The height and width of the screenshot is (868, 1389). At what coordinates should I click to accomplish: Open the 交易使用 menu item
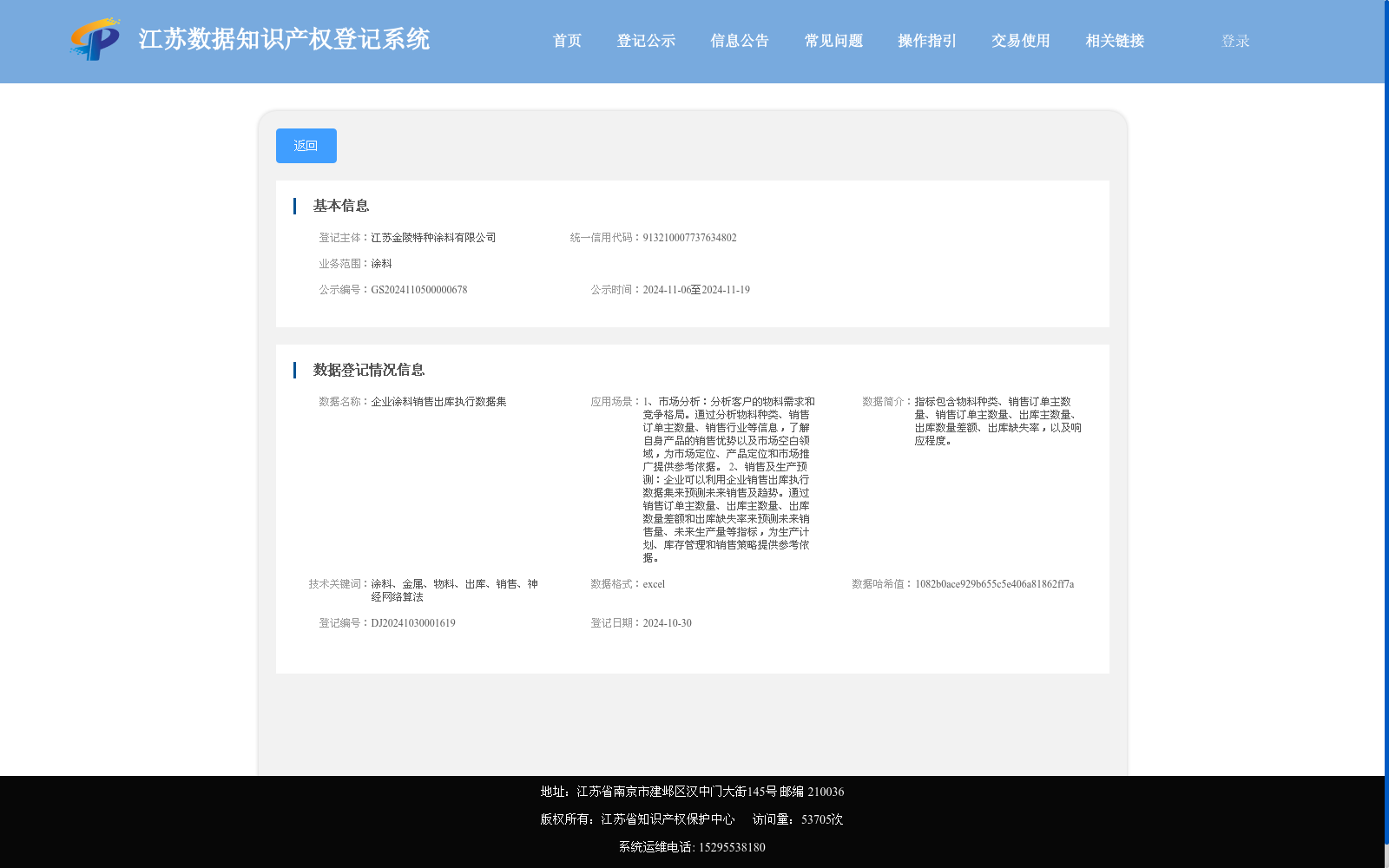coord(1021,41)
